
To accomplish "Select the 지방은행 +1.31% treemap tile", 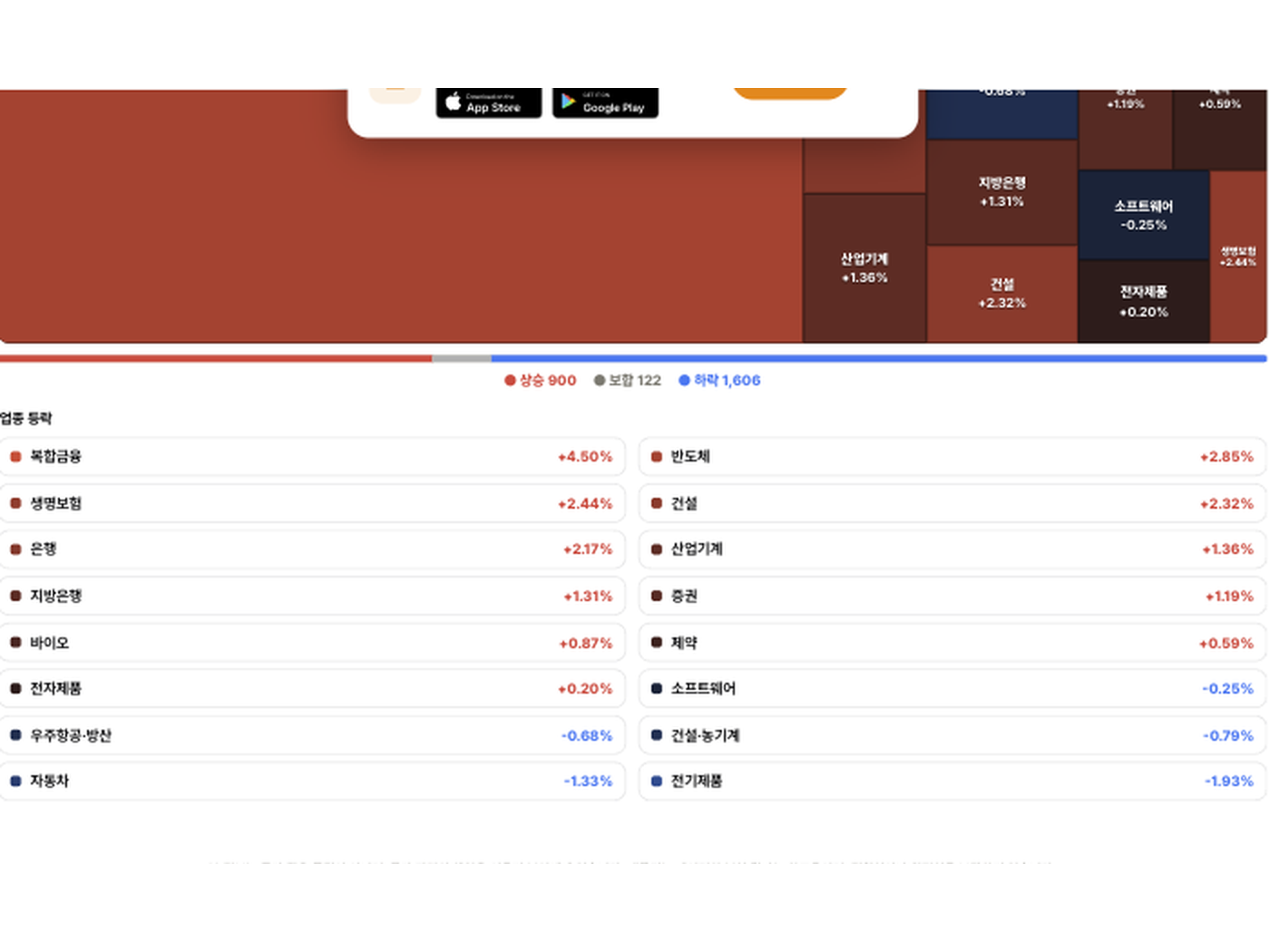I will (1001, 192).
